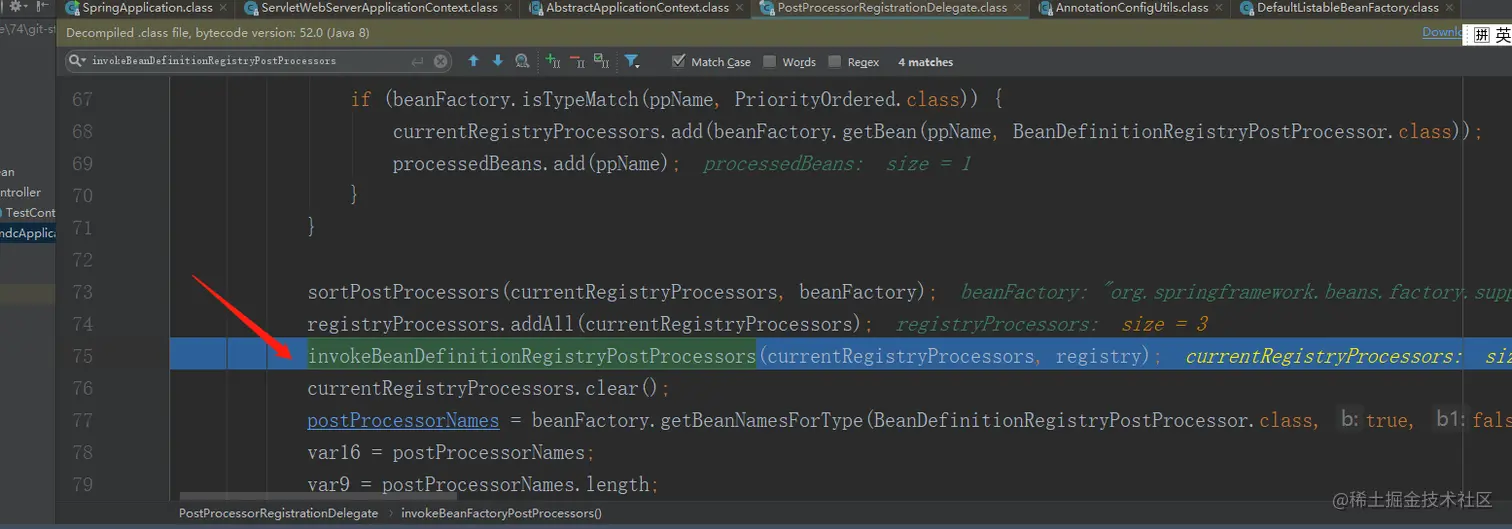Click var9 assignment on line 79
Image resolution: width=1512 pixels, height=529 pixels.
pyautogui.click(x=483, y=484)
